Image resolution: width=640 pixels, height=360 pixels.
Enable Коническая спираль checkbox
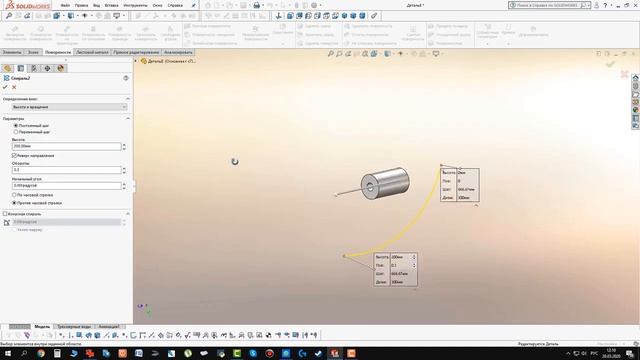click(x=5, y=214)
